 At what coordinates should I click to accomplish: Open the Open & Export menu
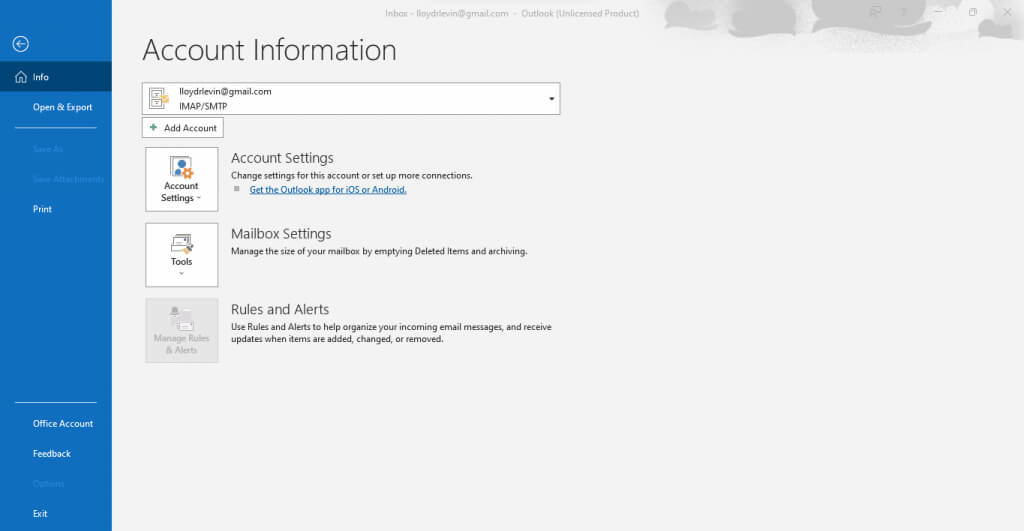coord(63,107)
